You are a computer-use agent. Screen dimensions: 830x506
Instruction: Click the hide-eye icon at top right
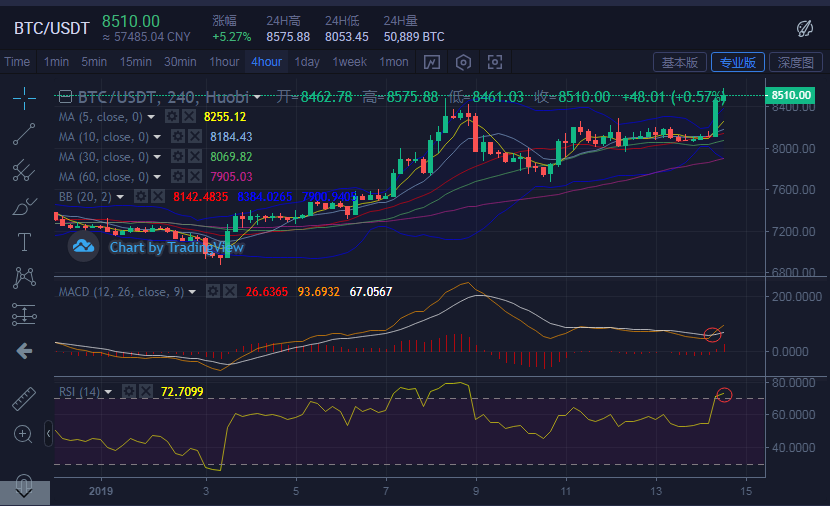pyautogui.click(x=805, y=29)
